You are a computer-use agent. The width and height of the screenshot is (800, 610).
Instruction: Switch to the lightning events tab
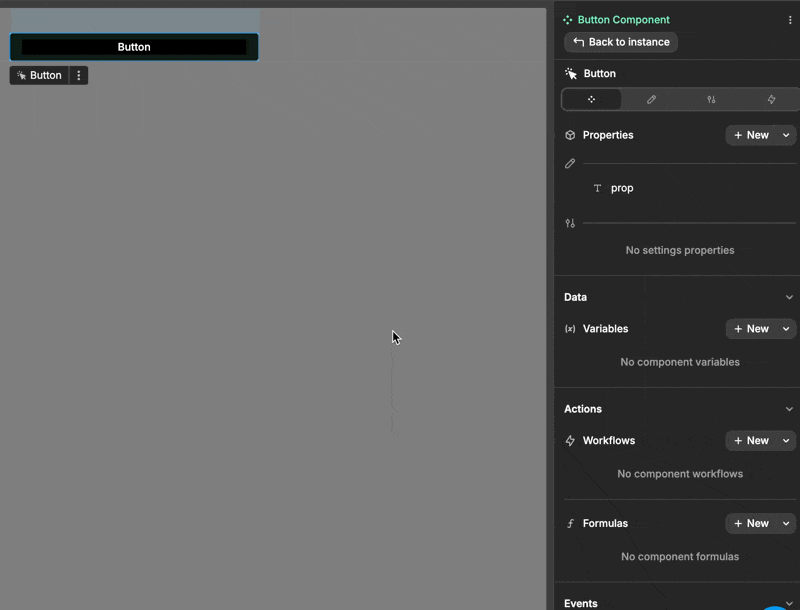[770, 99]
